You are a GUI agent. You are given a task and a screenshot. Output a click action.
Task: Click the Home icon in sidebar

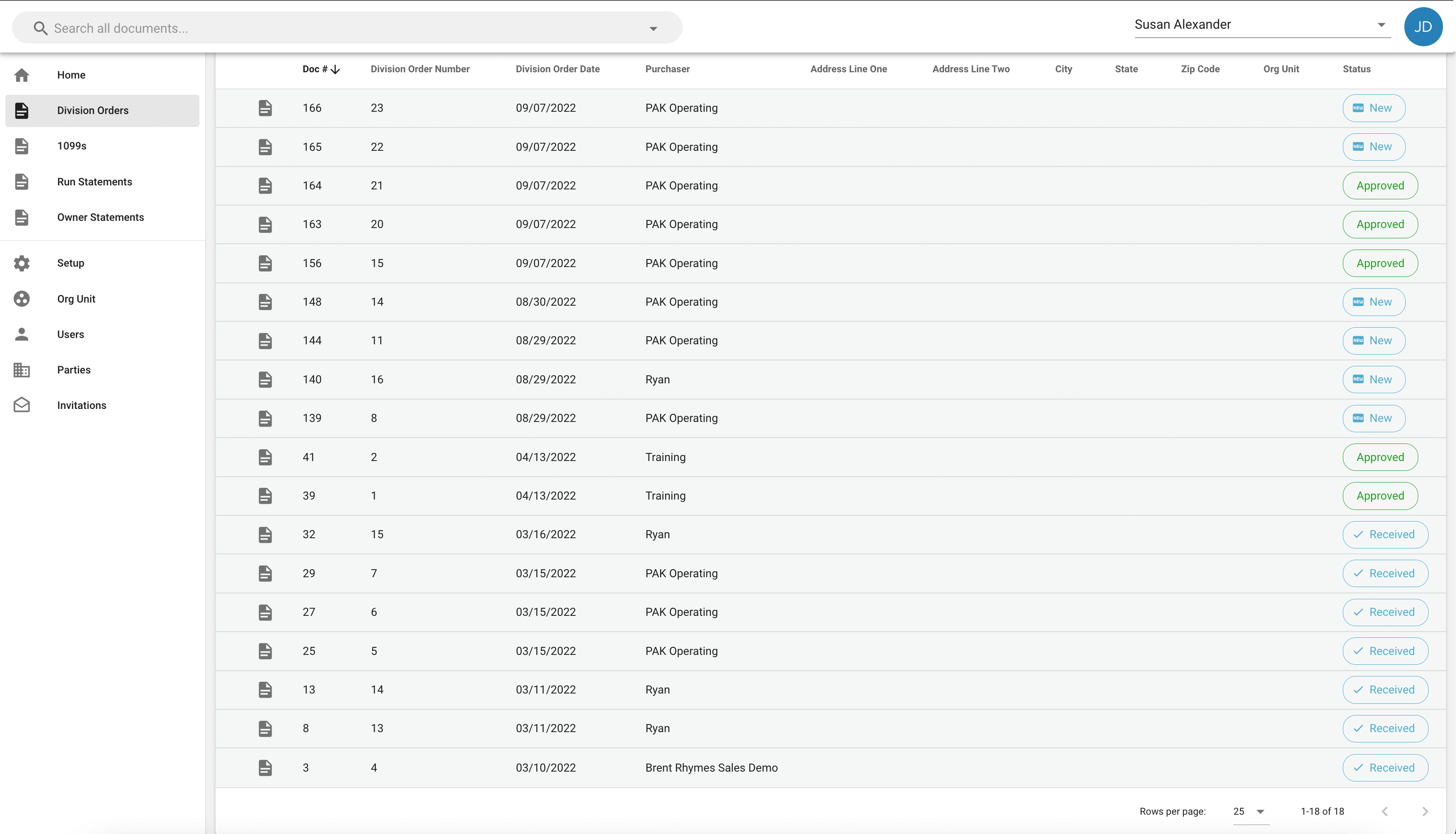point(22,75)
